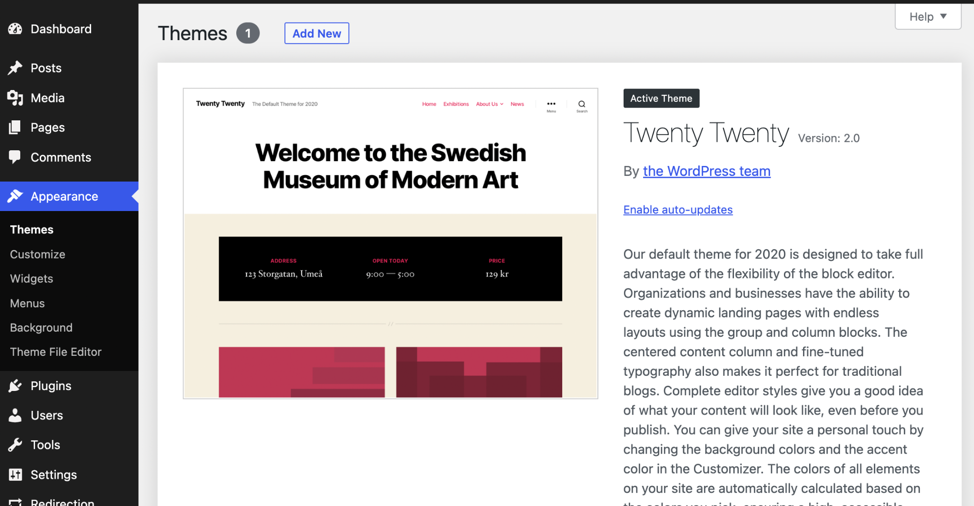The image size is (974, 506).
Task: Click the Appearance paintbrush icon
Action: click(x=15, y=196)
